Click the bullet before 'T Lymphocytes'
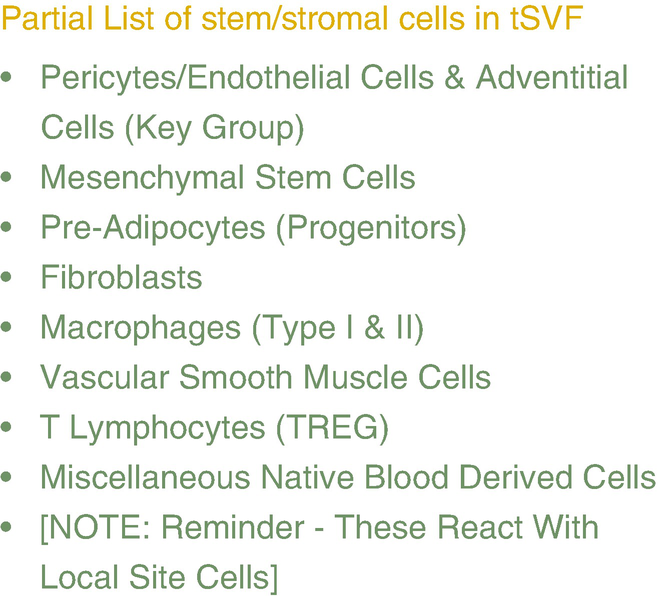 9,428
